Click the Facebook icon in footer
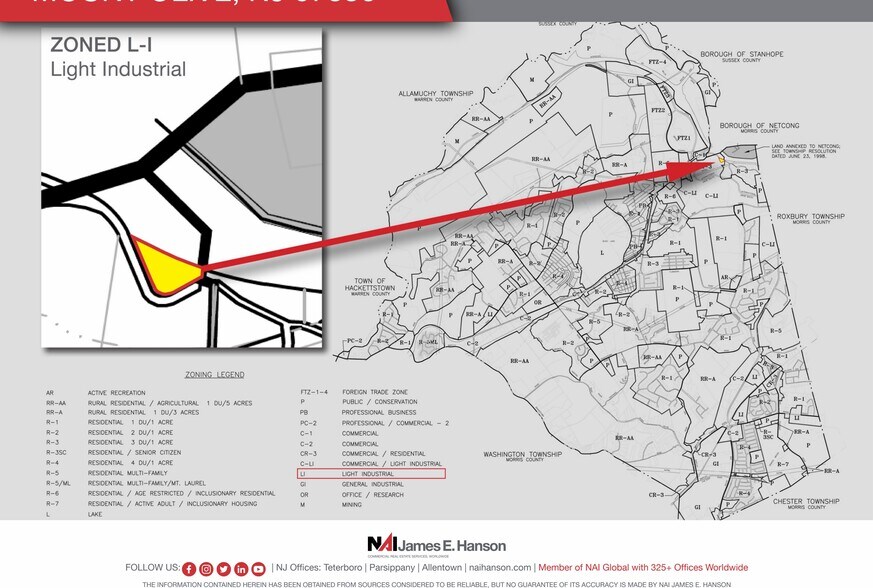This screenshot has height=588, width=873. (x=189, y=568)
